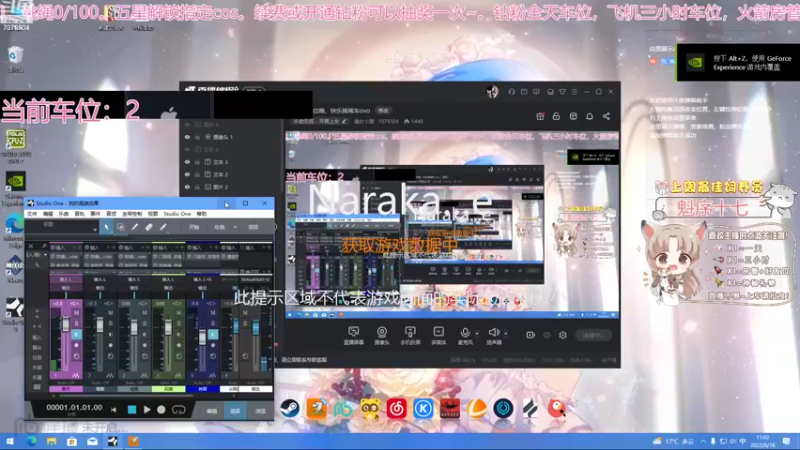Select the Range tool in Studio One
The height and width of the screenshot is (450, 800).
point(120,227)
